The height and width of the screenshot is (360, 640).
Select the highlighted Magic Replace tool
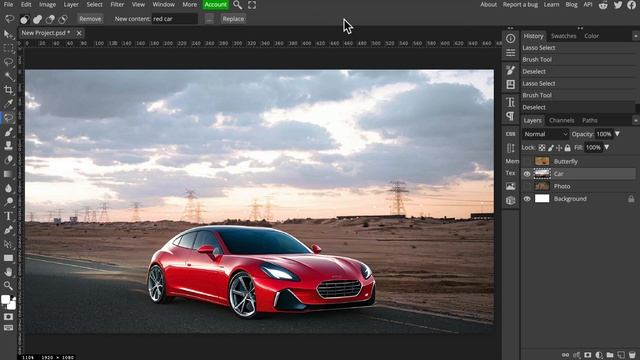pos(8,118)
